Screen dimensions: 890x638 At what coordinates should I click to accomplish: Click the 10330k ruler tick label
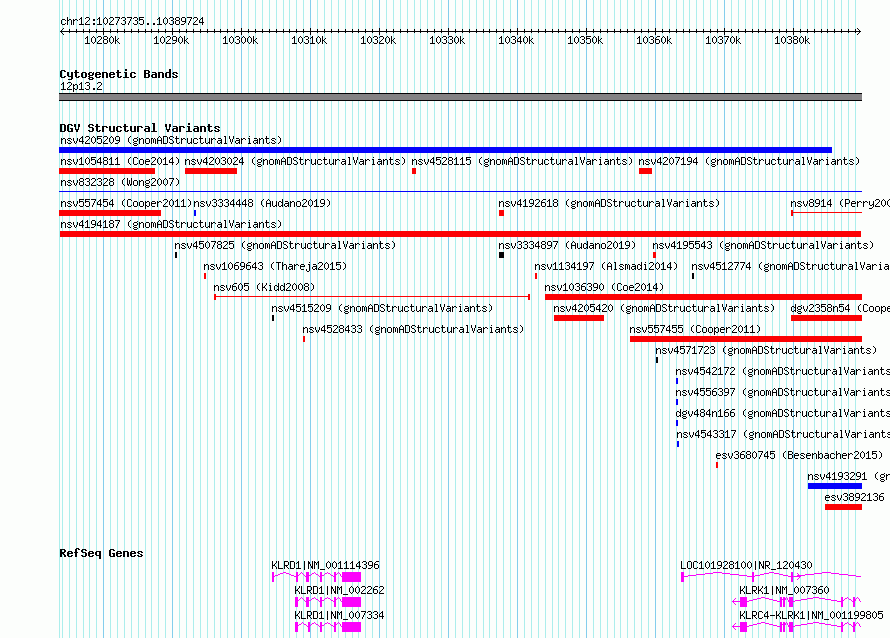click(x=447, y=40)
